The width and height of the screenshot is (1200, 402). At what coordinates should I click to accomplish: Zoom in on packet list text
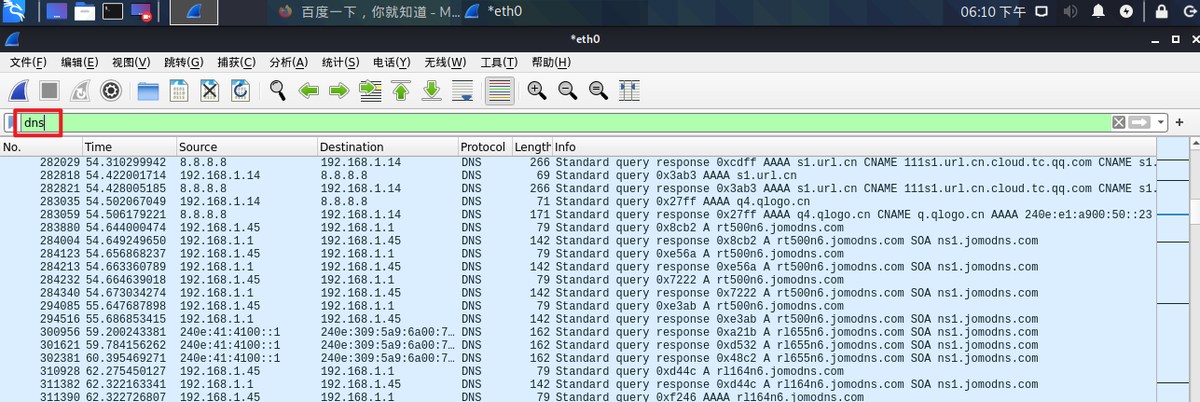[537, 91]
